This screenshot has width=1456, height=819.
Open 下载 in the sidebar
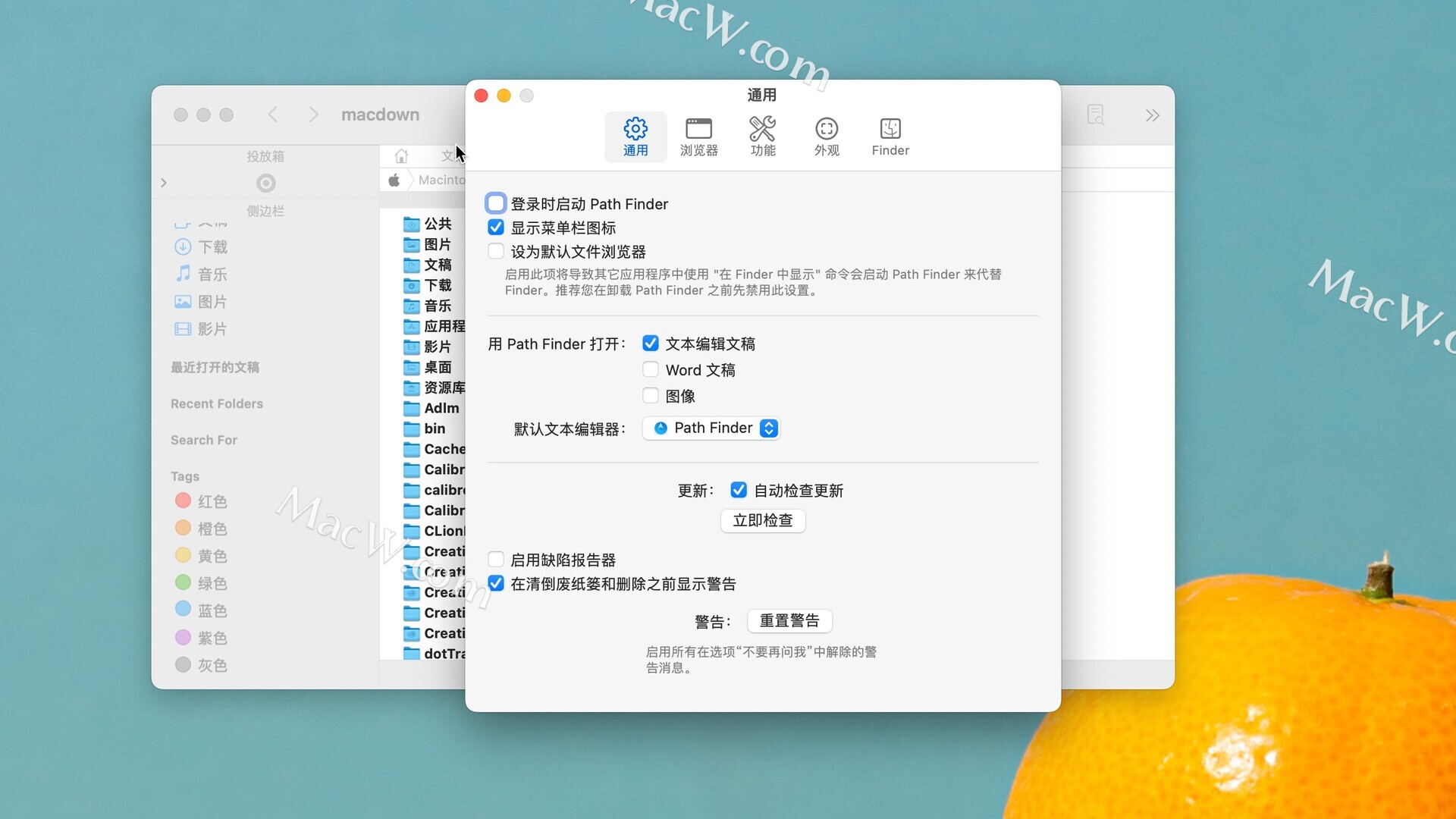201,247
